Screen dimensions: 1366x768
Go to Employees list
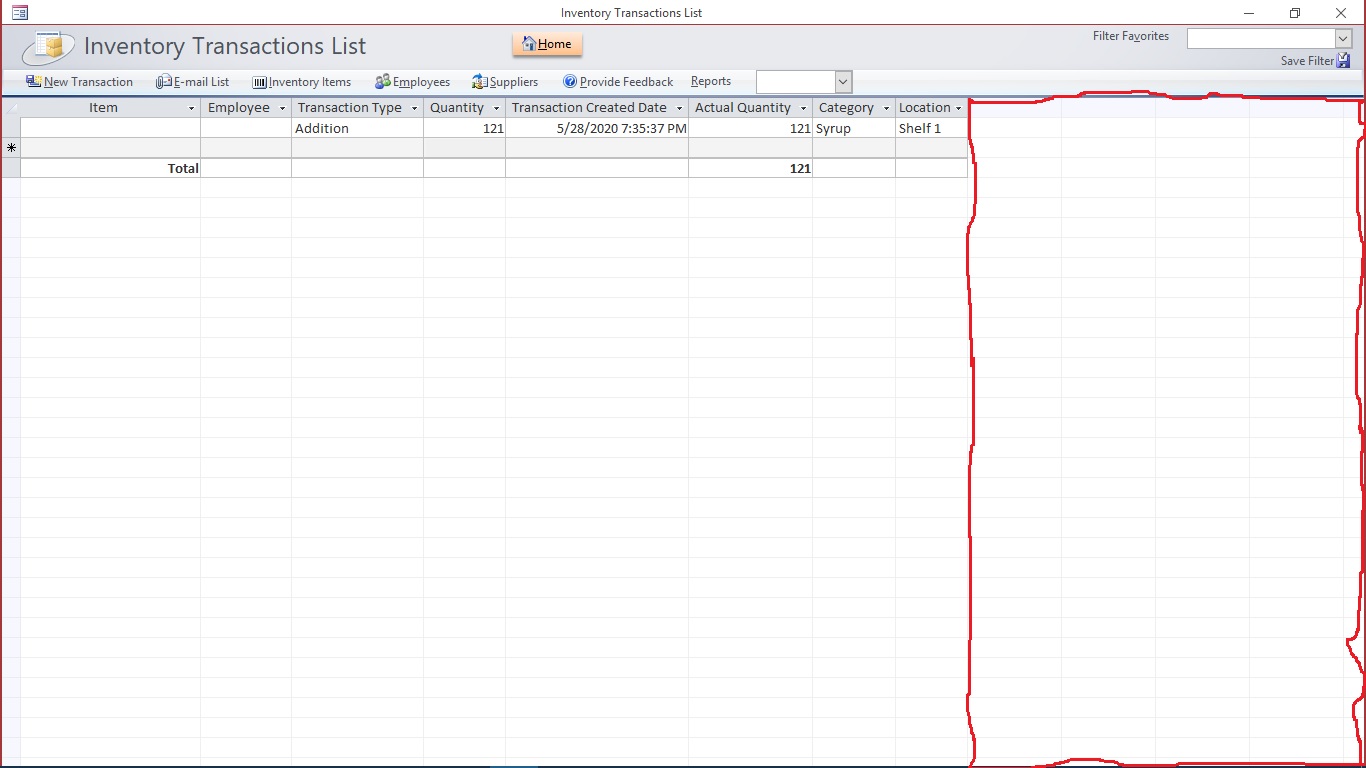412,82
